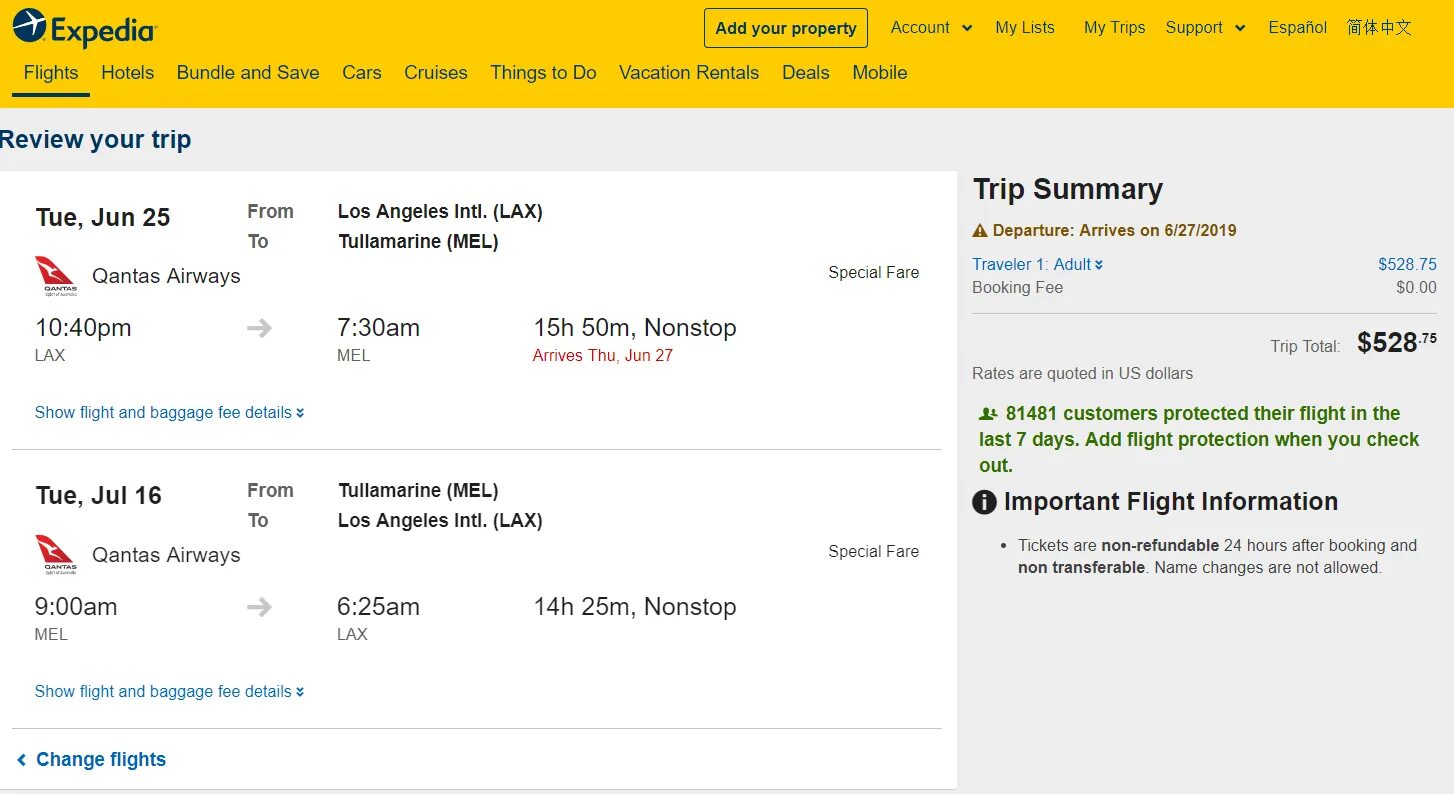Open the Support dropdown menu
Viewport: 1454px width, 794px height.
coord(1205,28)
